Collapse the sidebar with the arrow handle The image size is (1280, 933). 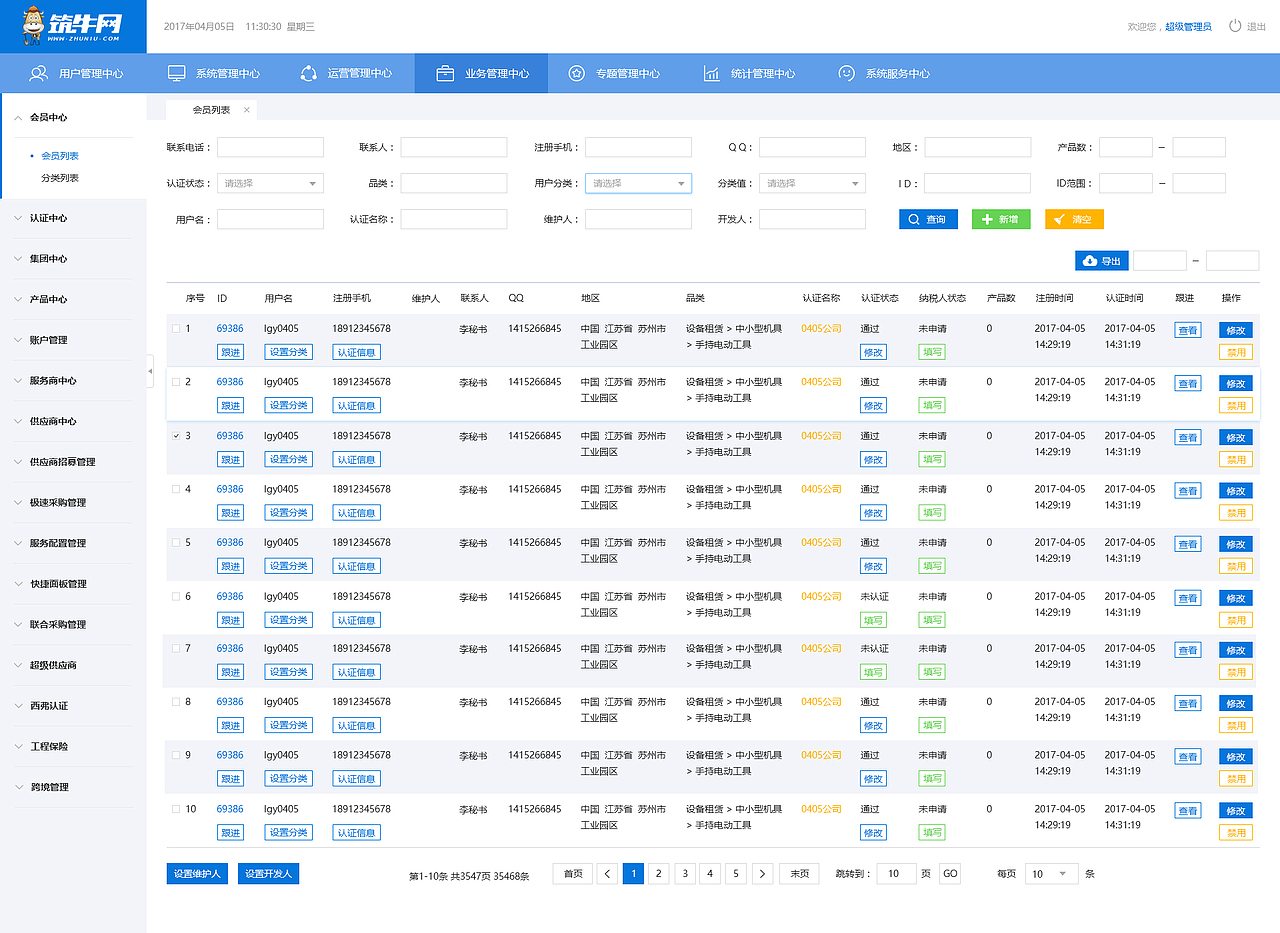pos(150,370)
